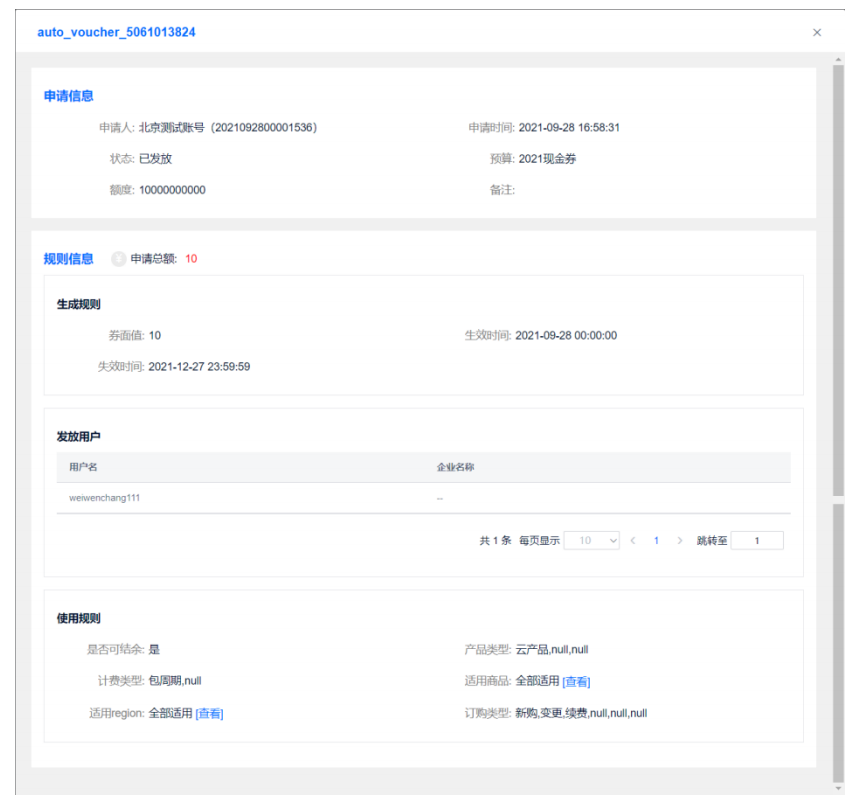Click the 跳转至 page number input
Image resolution: width=852 pixels, height=804 pixels.
pyautogui.click(x=757, y=541)
